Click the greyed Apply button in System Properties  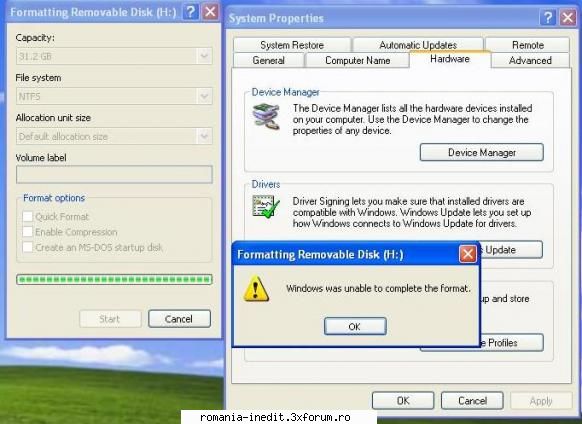click(541, 401)
